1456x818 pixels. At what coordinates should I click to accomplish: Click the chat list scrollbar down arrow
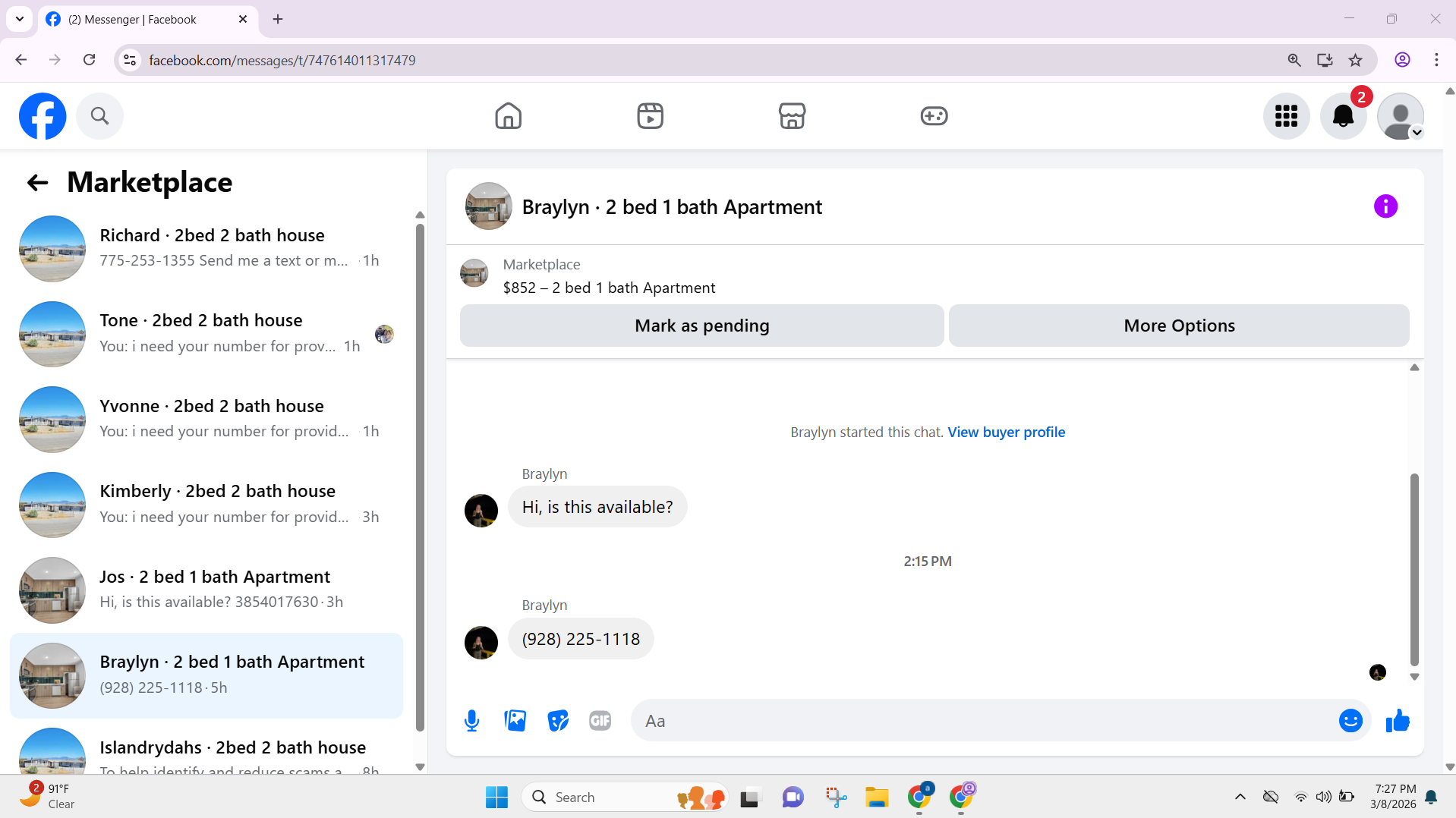click(x=420, y=767)
